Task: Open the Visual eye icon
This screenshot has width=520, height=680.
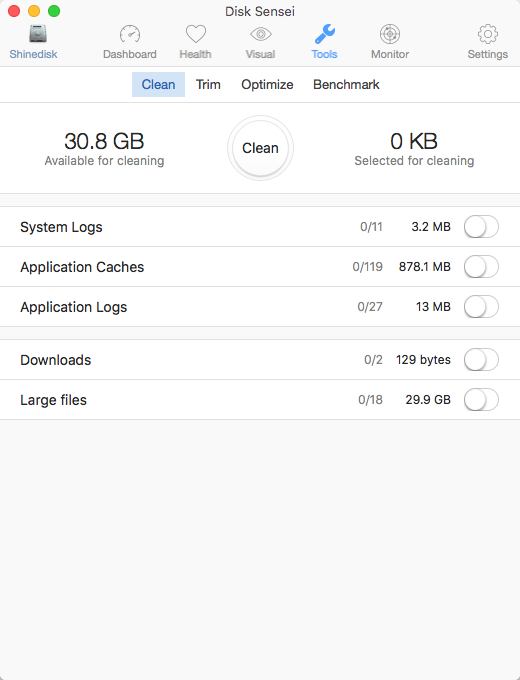Action: (x=260, y=34)
